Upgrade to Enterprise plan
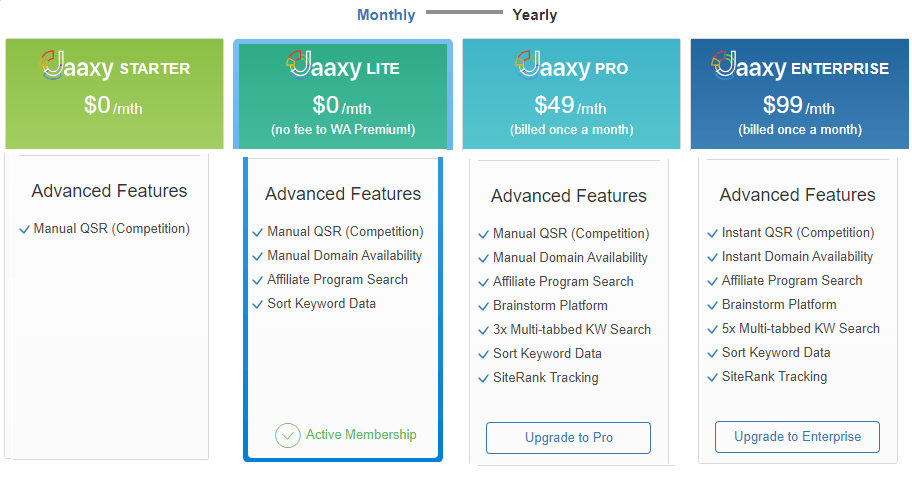The image size is (912, 496). 797,437
